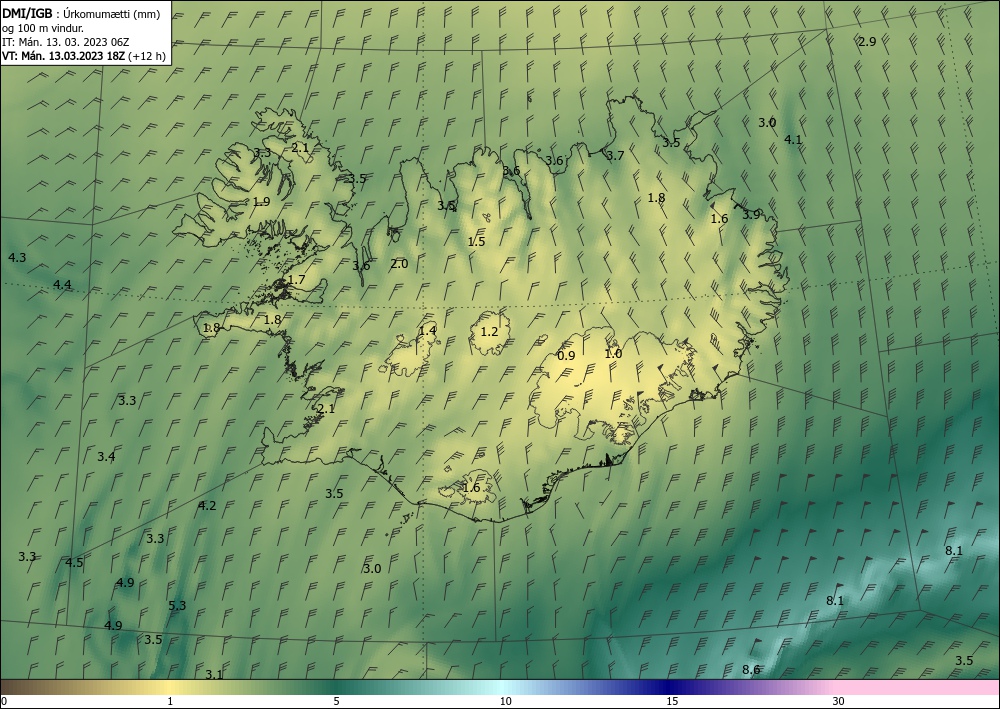The height and width of the screenshot is (709, 1000).
Task: Click the 4.3 value at the west edge
Action: 17,258
